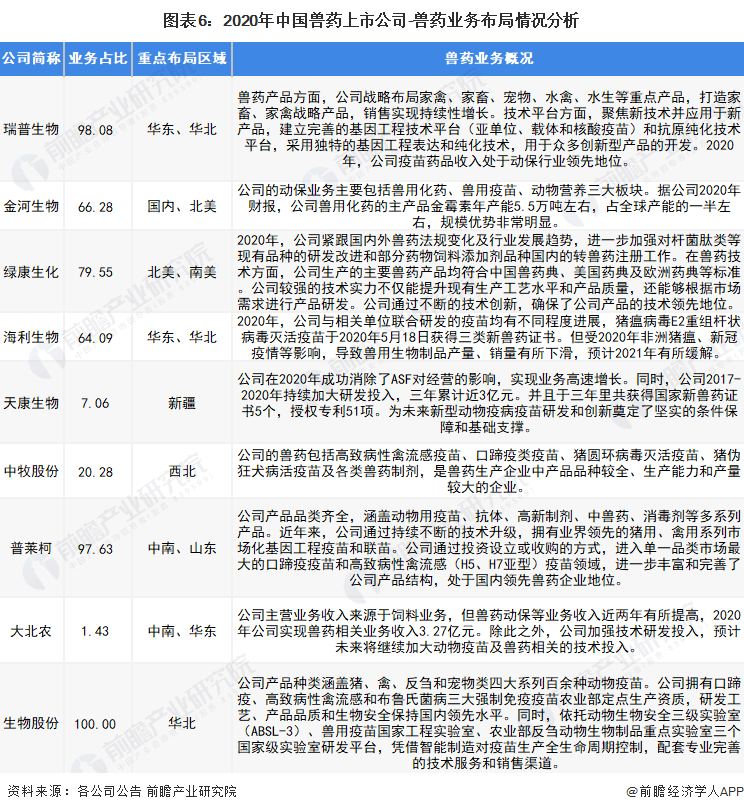Click the region cell '华北' for 生物股份
The width and height of the screenshot is (744, 812).
(182, 723)
